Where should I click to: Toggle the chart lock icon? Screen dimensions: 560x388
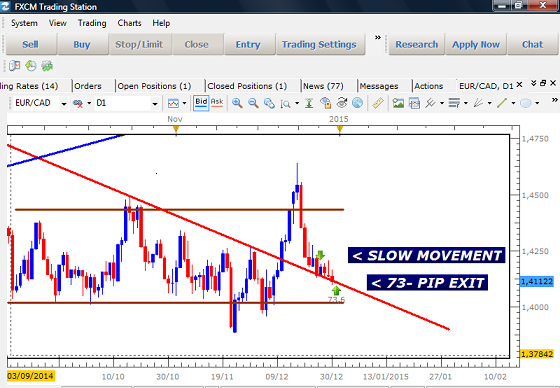coord(325,103)
